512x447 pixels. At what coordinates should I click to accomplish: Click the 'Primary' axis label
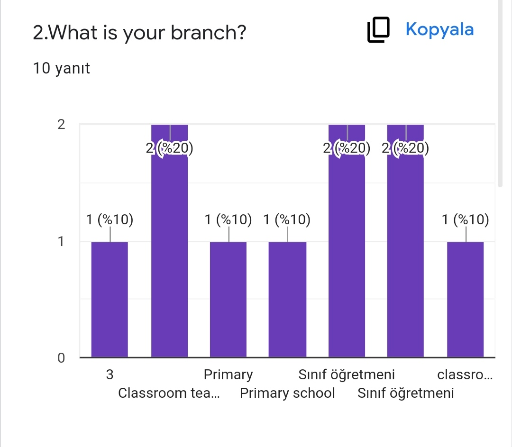[x=228, y=375]
